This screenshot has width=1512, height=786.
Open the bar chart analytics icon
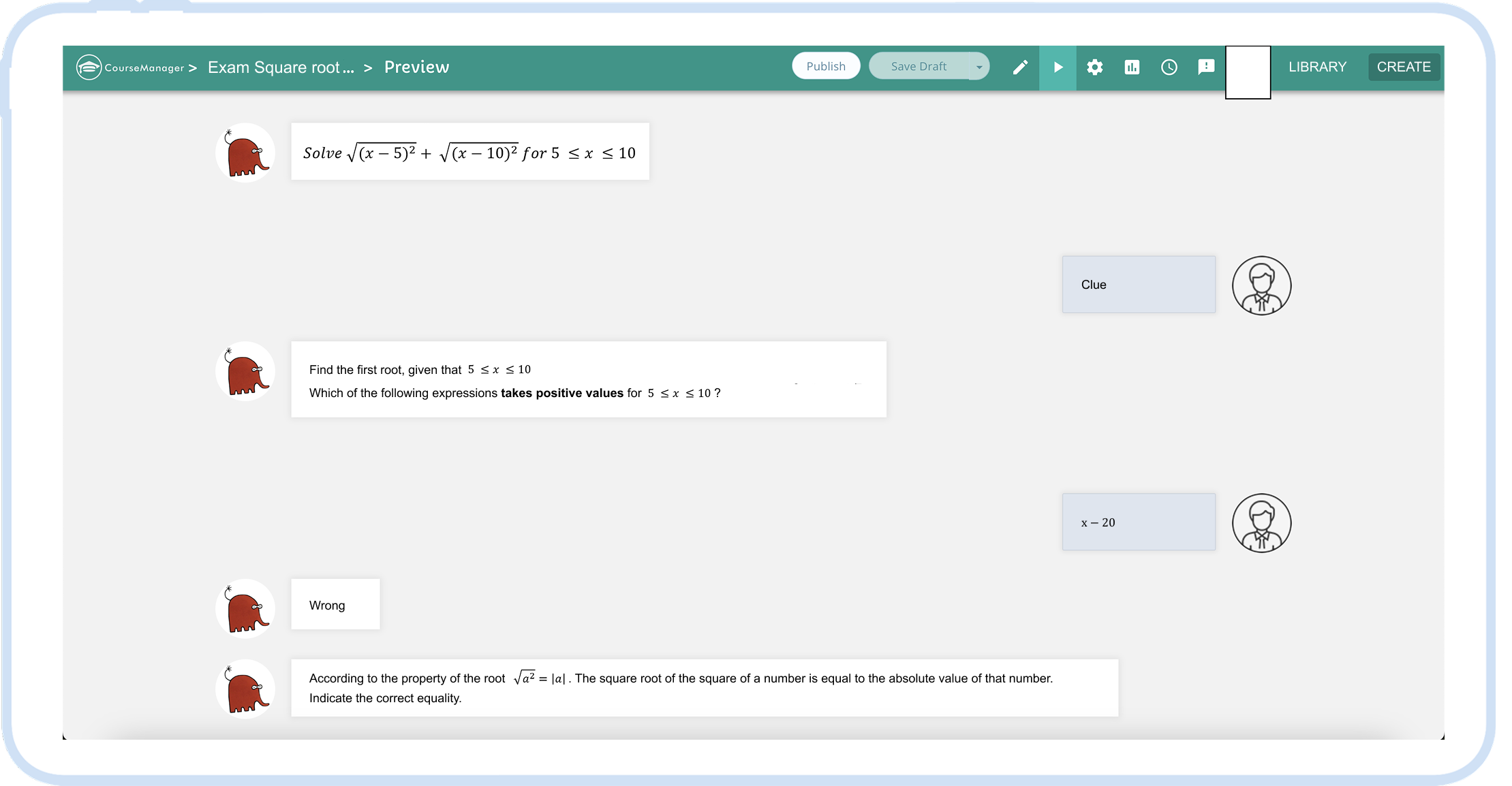tap(1132, 67)
